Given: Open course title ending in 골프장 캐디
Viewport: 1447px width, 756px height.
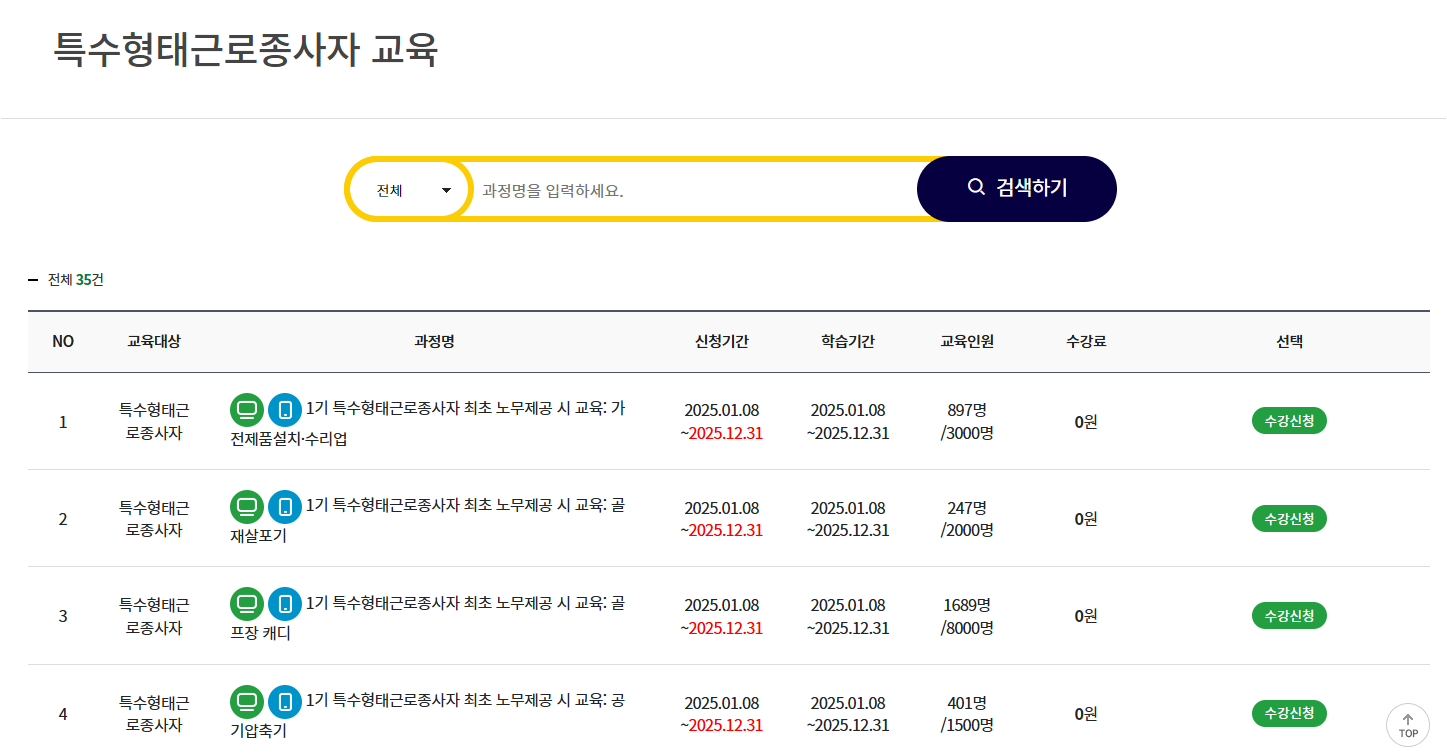Looking at the screenshot, I should tap(428, 618).
